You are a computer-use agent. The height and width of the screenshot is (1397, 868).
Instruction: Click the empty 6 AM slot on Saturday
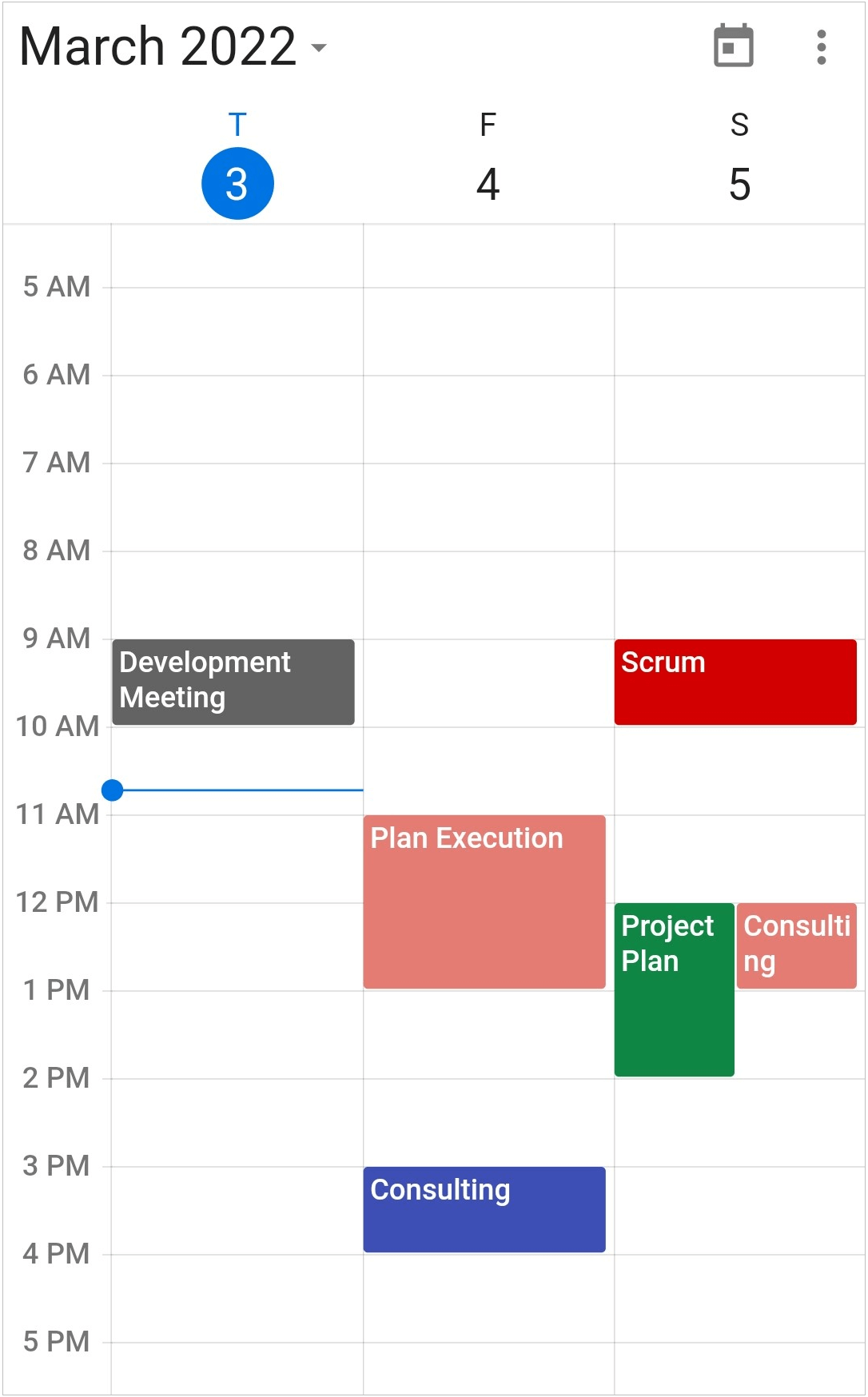click(739, 419)
